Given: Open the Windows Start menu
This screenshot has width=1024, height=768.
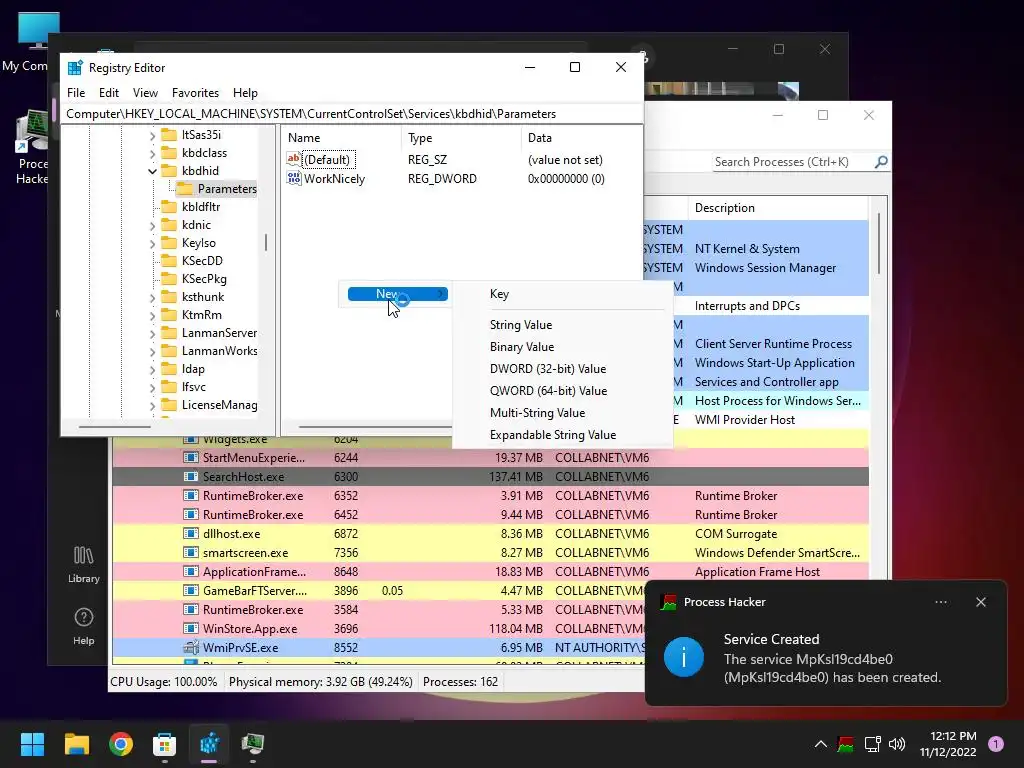Looking at the screenshot, I should 32,744.
